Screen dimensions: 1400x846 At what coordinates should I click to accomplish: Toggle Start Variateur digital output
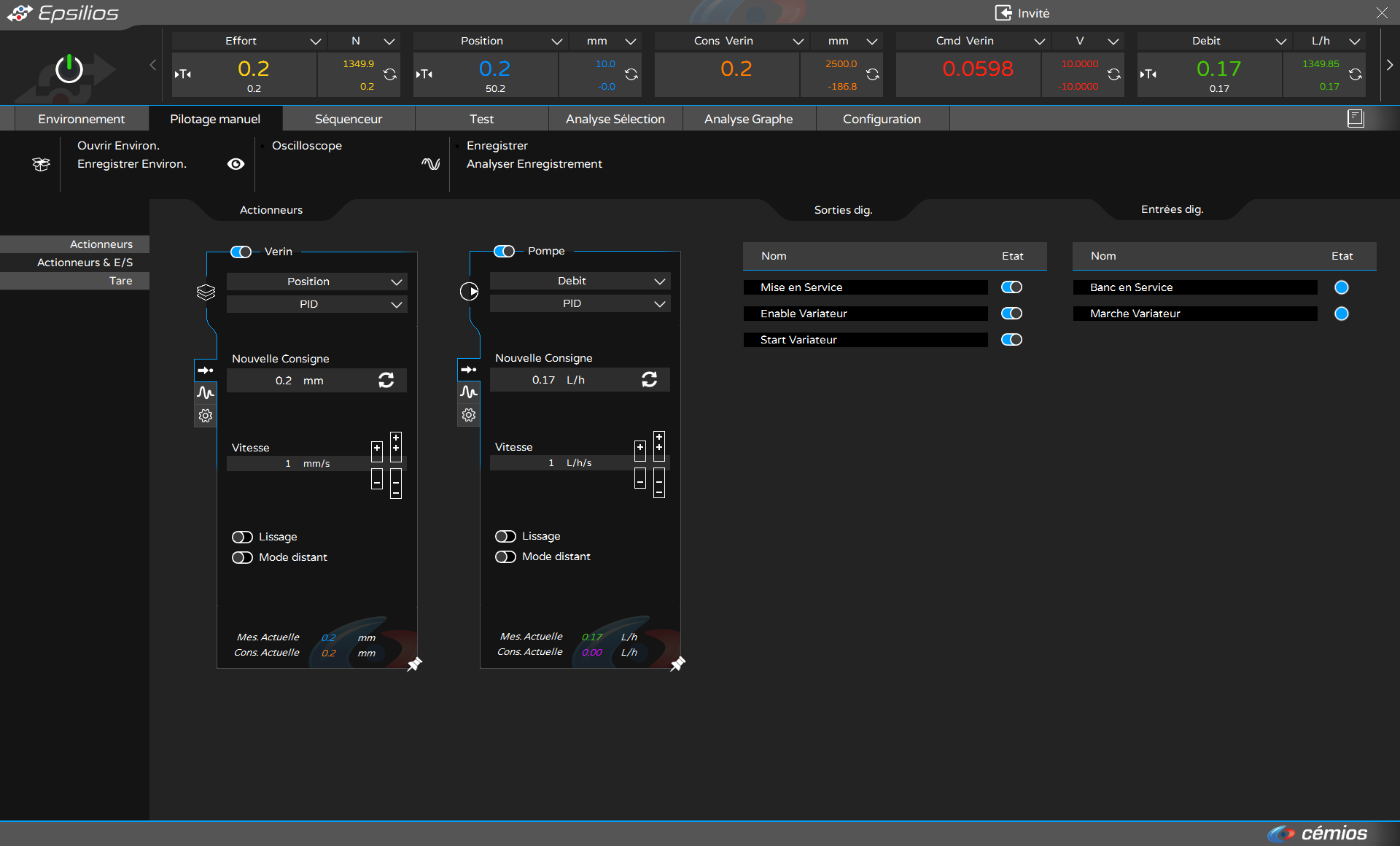pyautogui.click(x=1011, y=340)
